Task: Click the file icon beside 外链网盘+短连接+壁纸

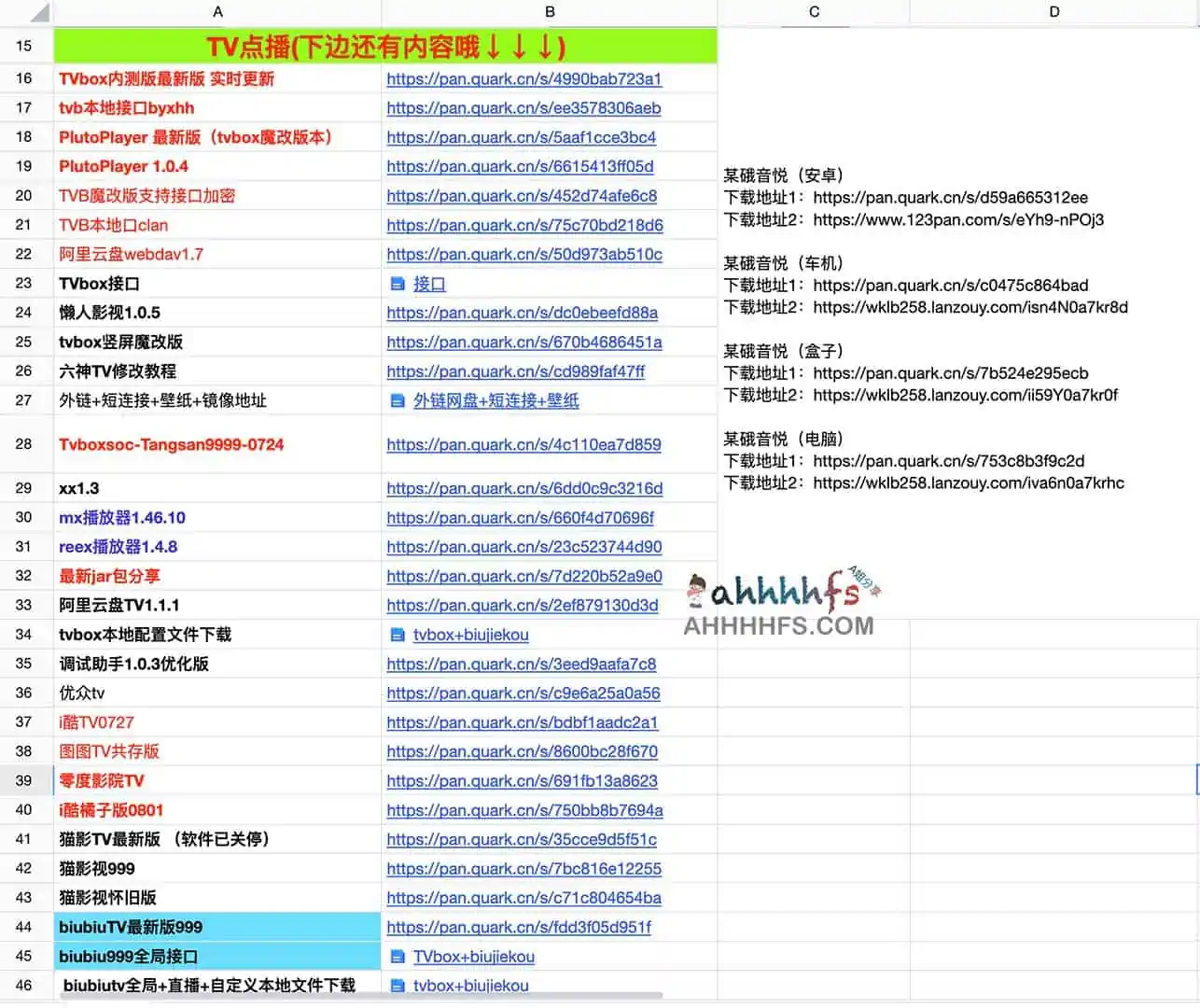Action: 398,399
